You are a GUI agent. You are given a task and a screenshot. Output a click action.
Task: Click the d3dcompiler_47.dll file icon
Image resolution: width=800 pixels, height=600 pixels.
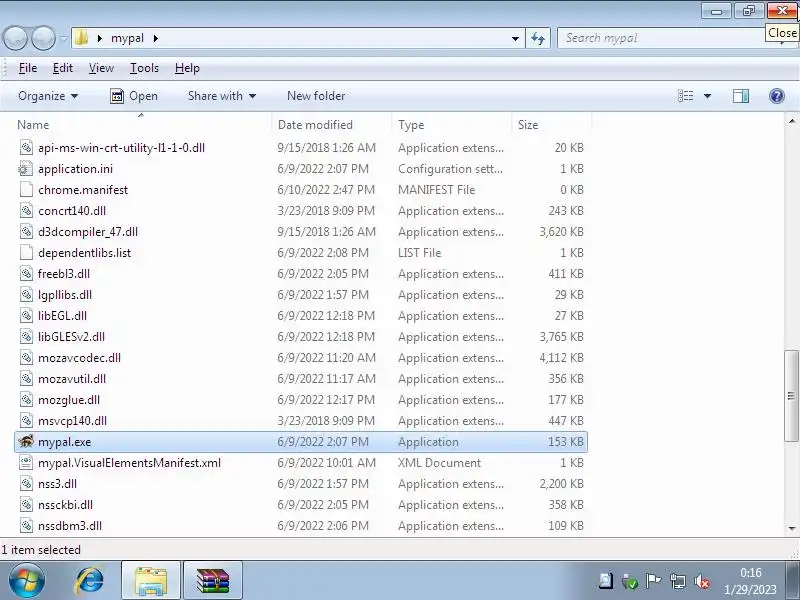(26, 232)
